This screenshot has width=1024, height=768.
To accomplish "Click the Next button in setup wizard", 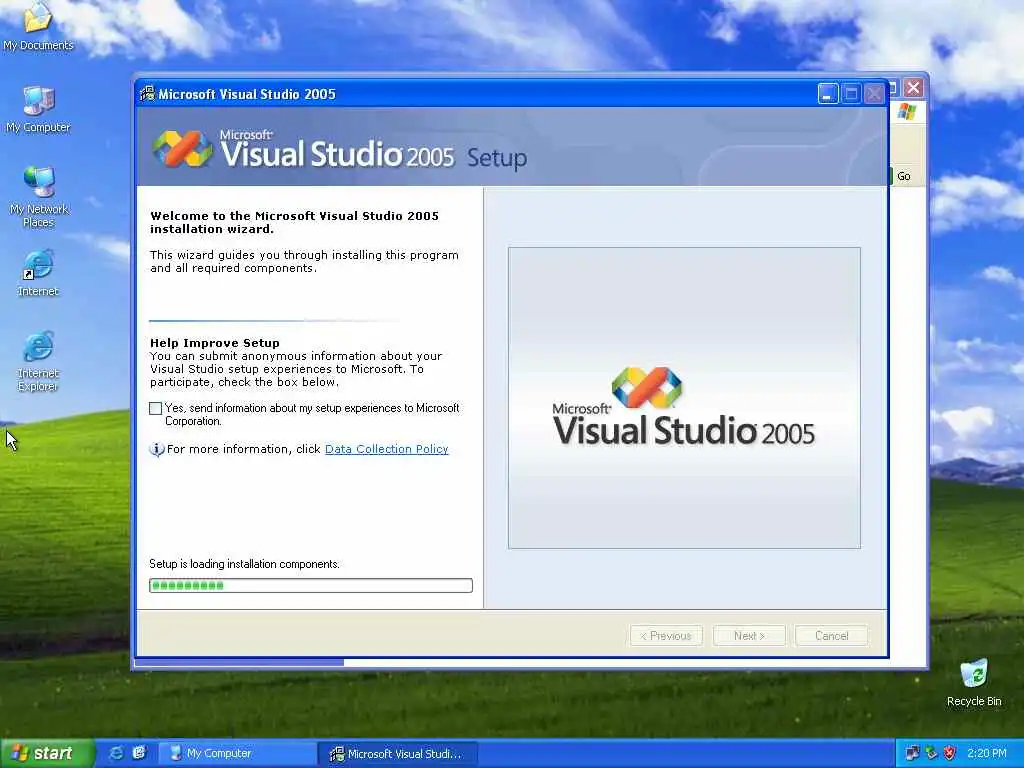I will tap(749, 636).
